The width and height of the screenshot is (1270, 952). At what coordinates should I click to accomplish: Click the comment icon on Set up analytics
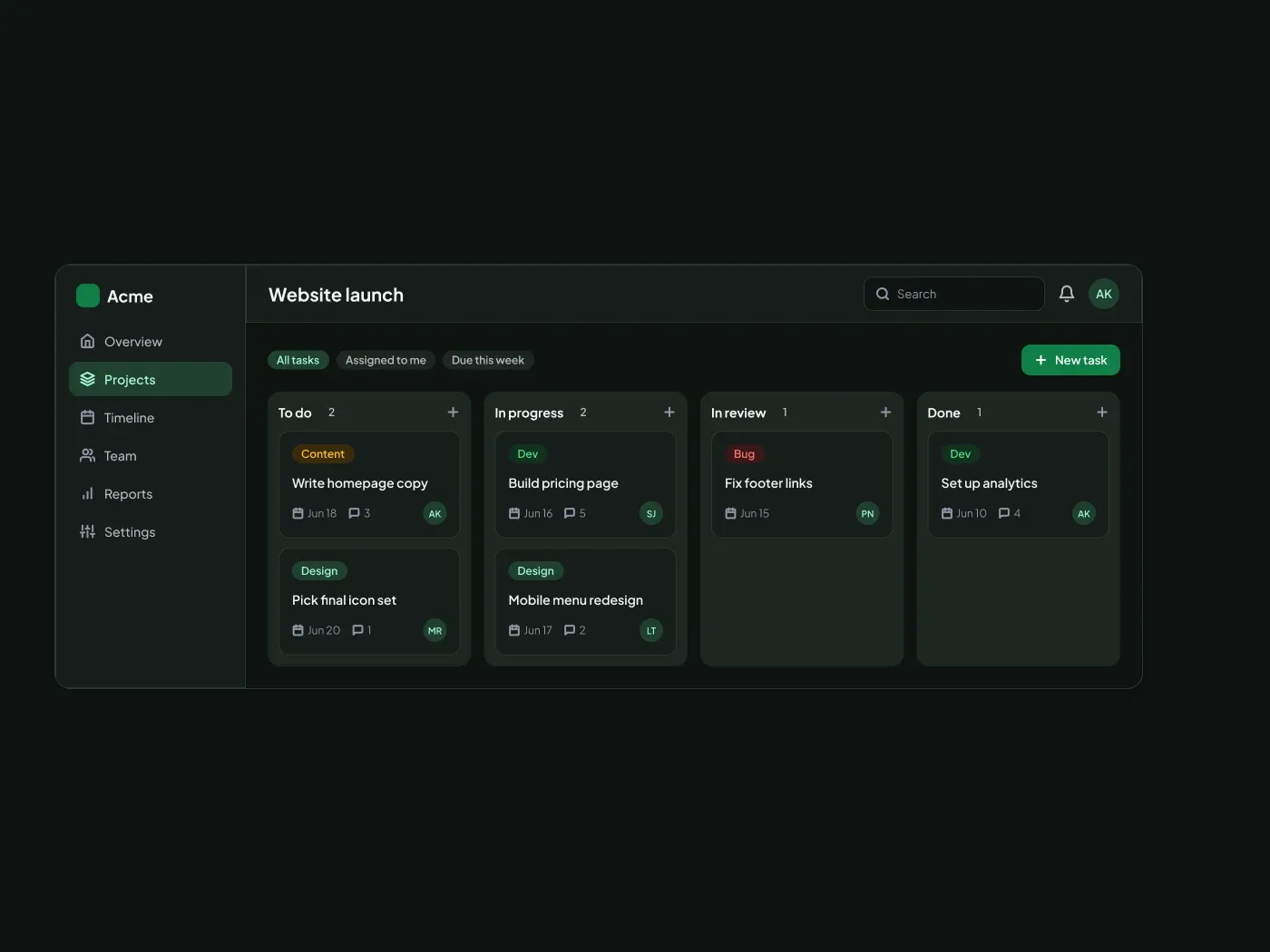point(1004,513)
